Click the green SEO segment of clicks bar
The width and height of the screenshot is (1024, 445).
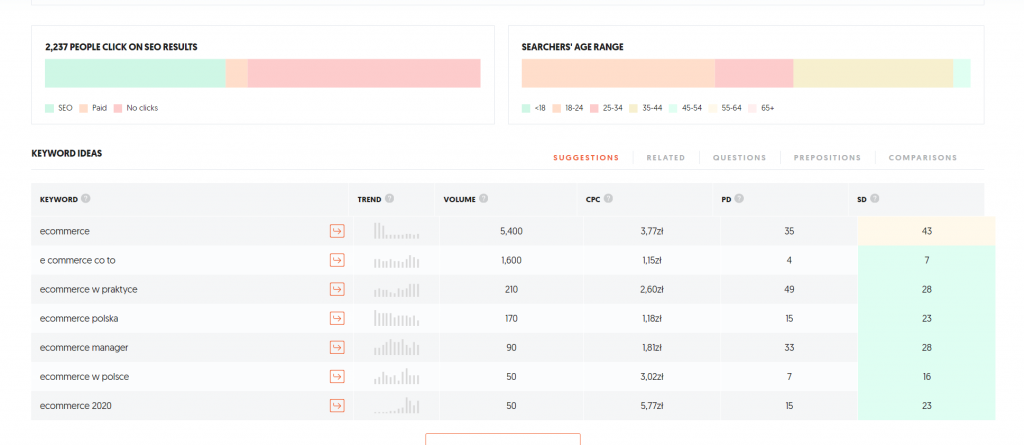click(x=135, y=74)
